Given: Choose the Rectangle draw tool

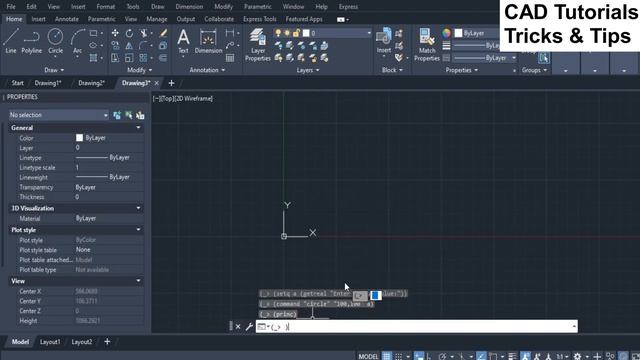Looking at the screenshot, I should point(93,33).
